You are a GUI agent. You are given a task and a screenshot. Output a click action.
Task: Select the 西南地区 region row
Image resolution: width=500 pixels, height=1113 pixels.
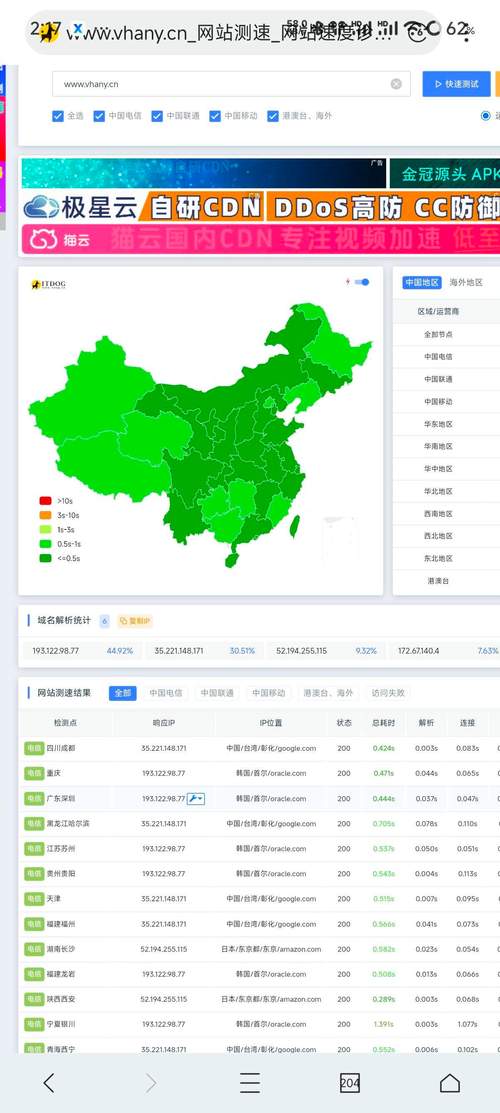(446, 513)
